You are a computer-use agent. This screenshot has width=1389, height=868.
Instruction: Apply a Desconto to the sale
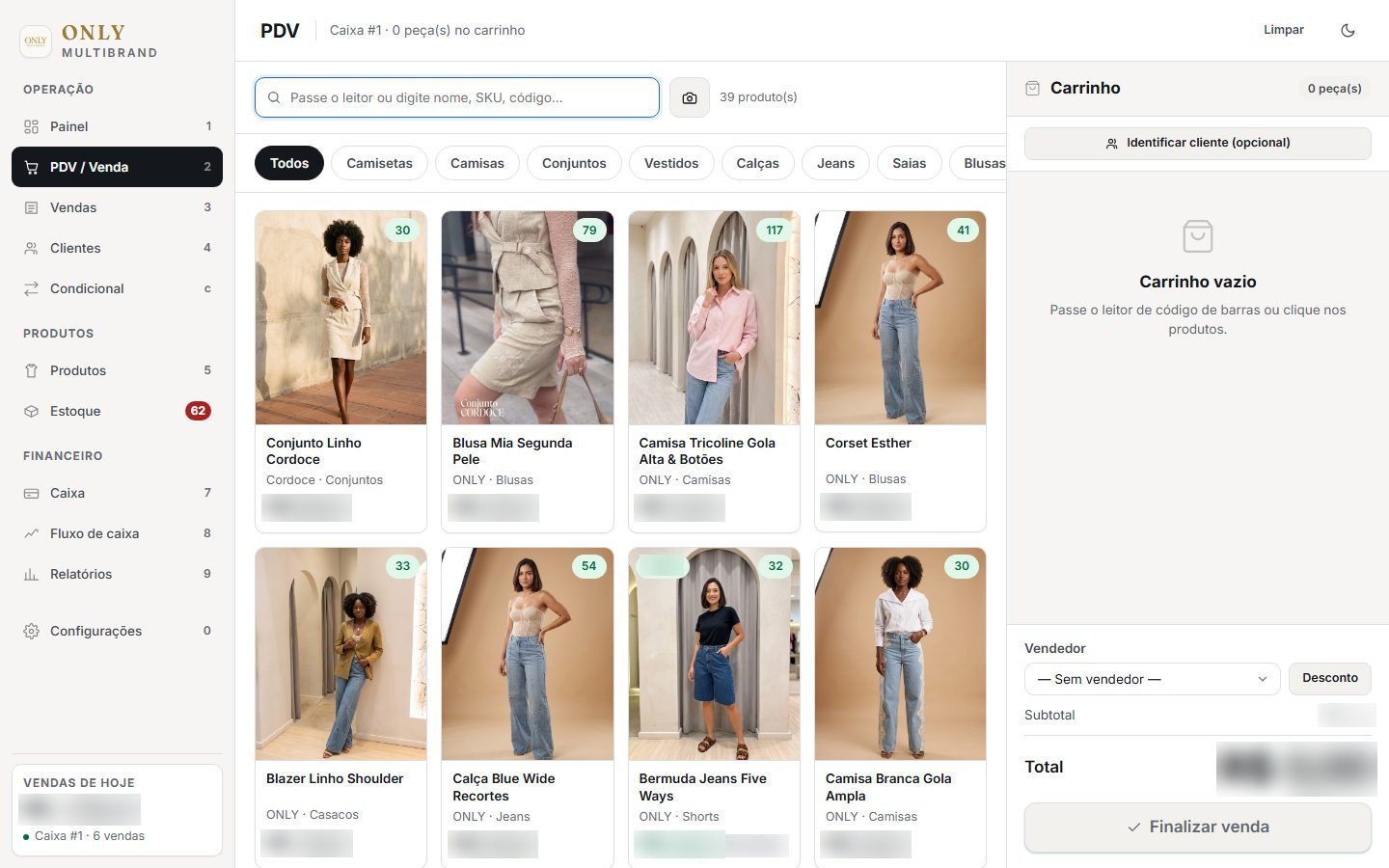1329,678
